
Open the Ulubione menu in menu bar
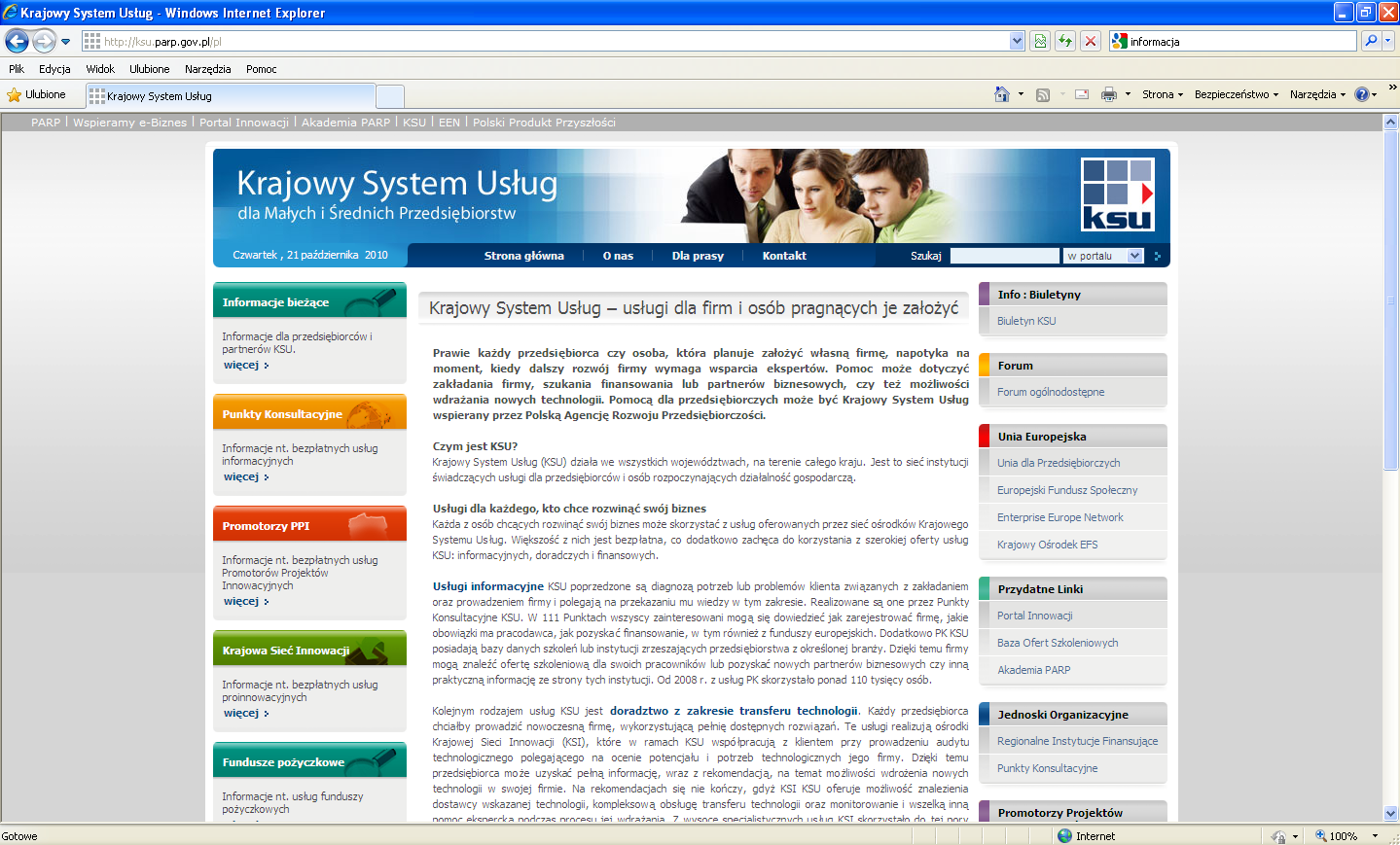(149, 69)
